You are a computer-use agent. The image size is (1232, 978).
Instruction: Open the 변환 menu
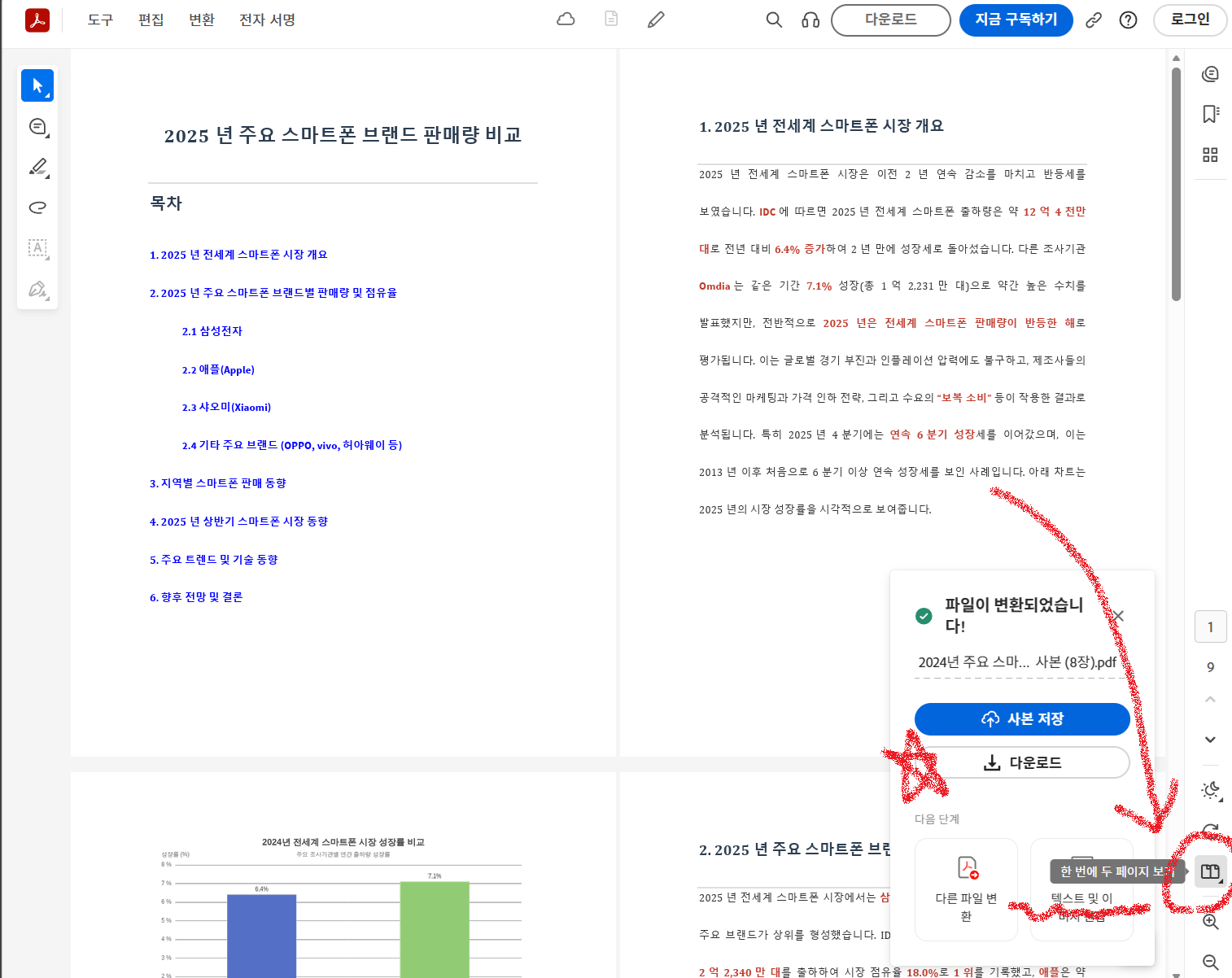(202, 20)
